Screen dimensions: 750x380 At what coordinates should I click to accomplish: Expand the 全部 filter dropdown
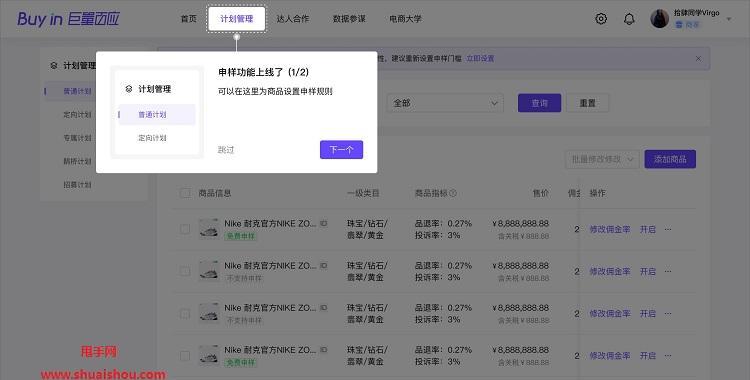pos(445,103)
